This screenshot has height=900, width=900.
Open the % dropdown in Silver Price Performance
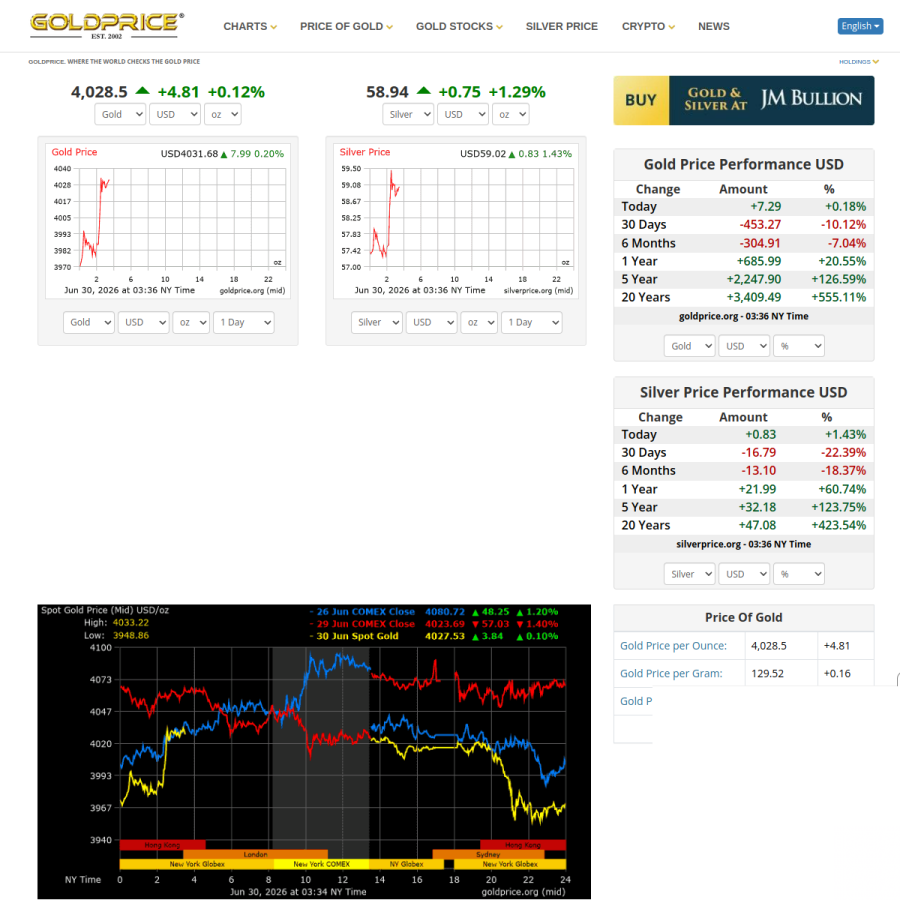pyautogui.click(x=799, y=574)
